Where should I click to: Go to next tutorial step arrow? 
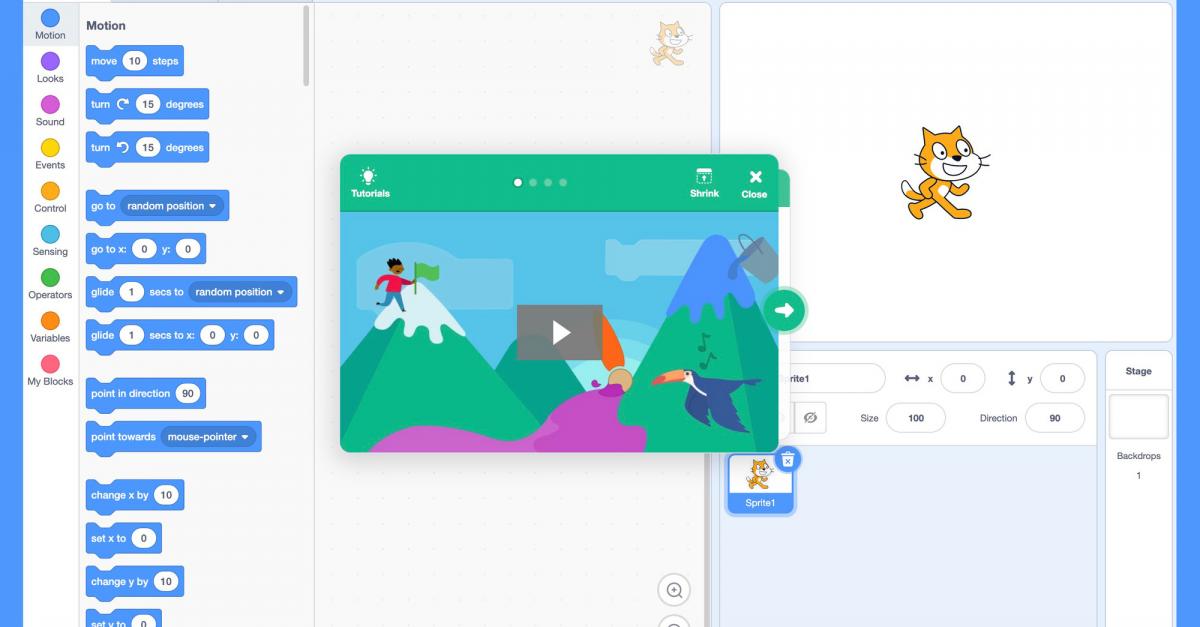(784, 310)
